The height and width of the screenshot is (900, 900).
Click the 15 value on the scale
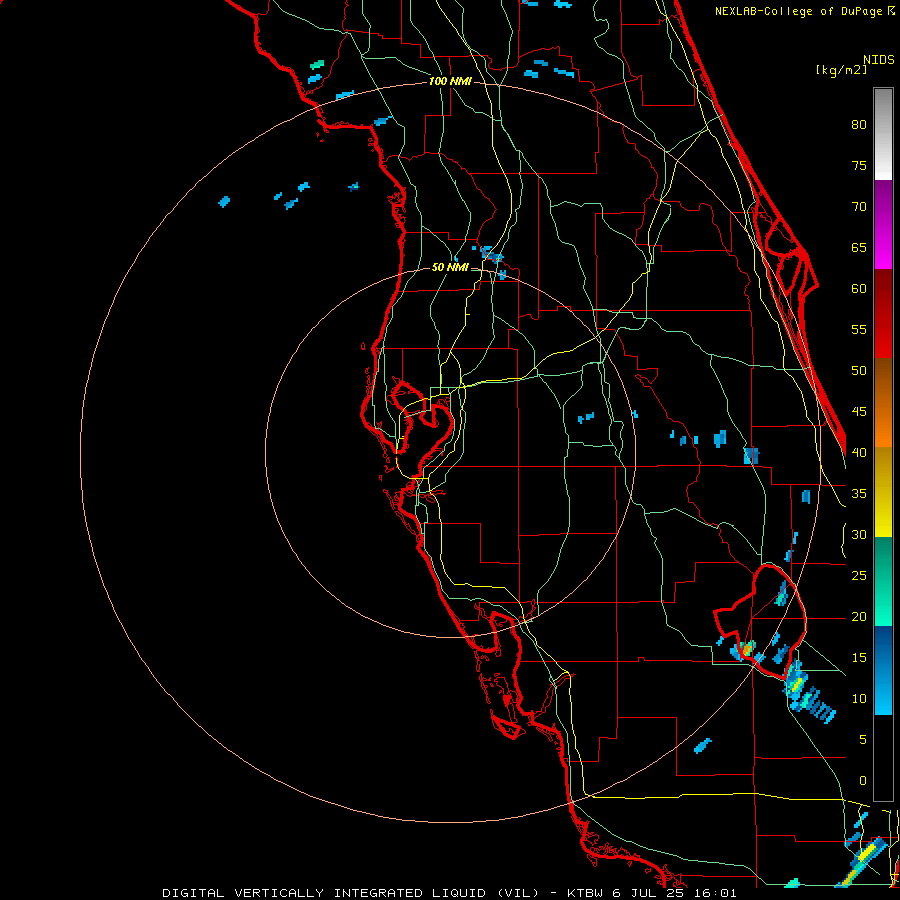(x=859, y=657)
